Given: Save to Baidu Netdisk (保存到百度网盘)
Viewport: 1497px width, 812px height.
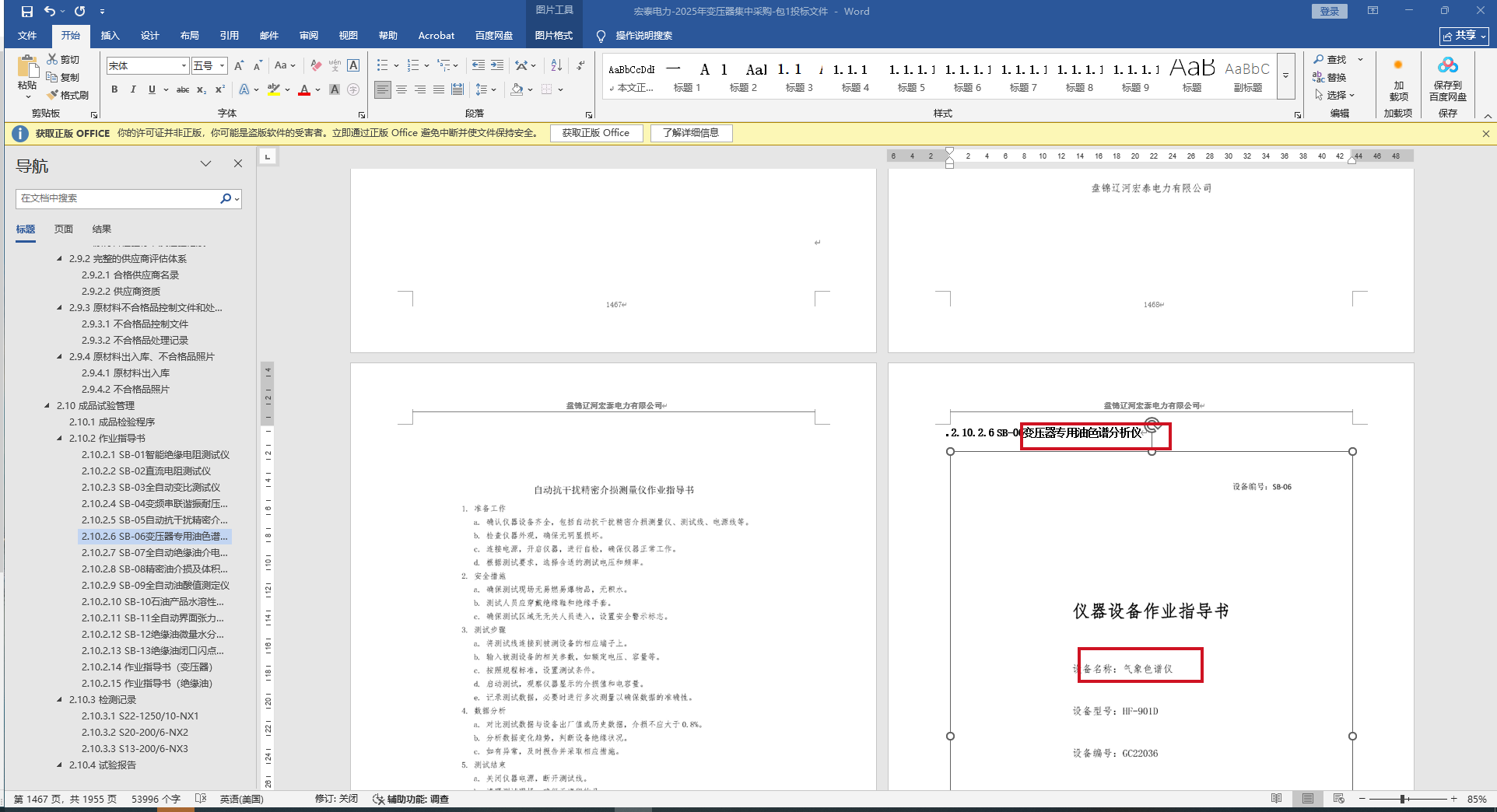Looking at the screenshot, I should click(1448, 80).
